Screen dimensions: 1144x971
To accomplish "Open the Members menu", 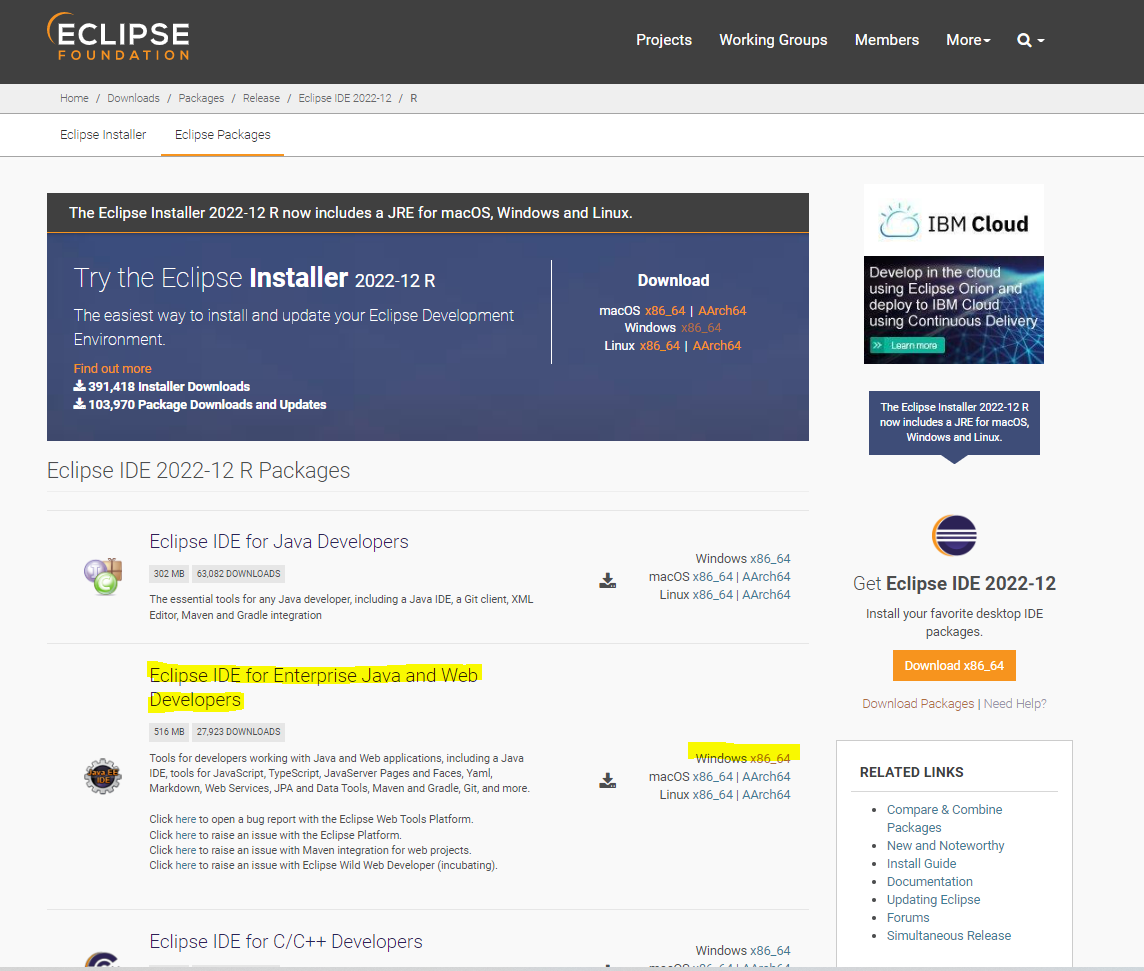I will pyautogui.click(x=887, y=40).
